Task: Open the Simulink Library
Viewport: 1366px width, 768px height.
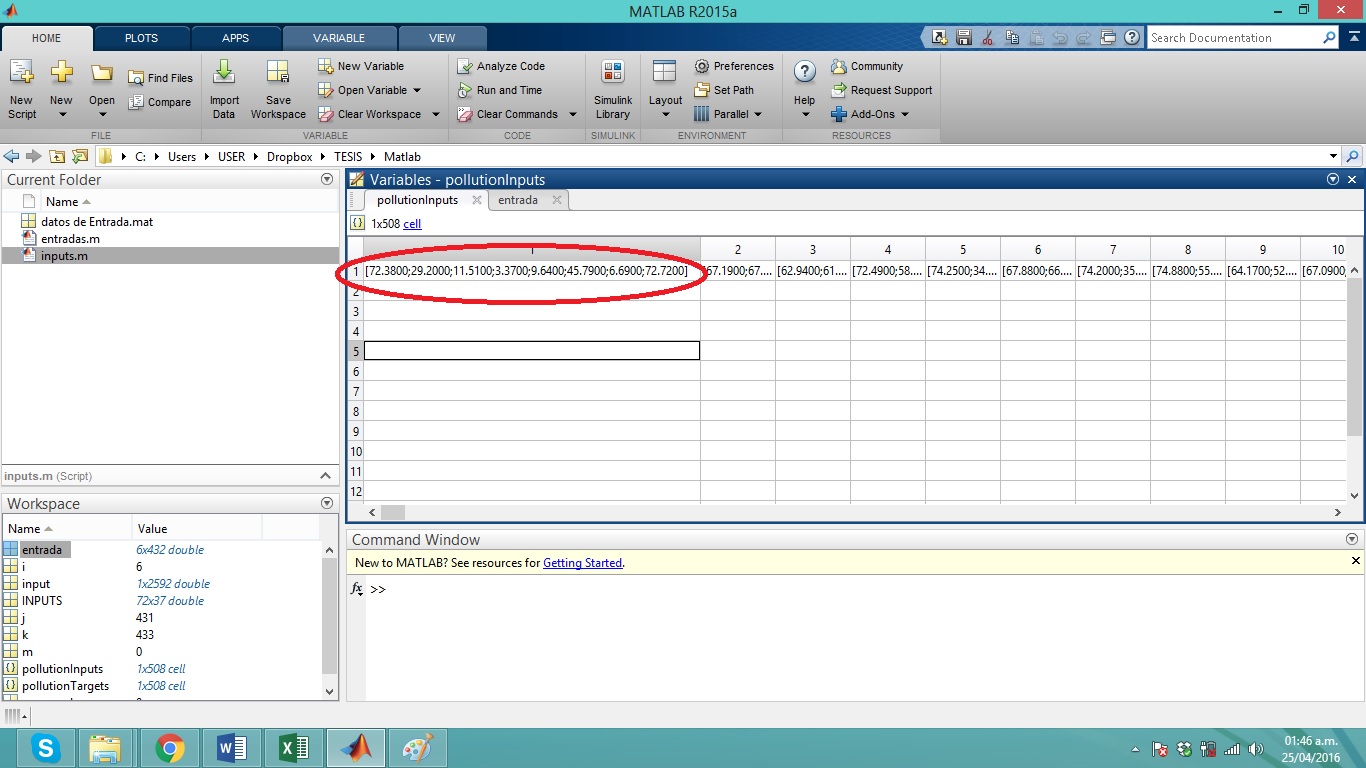Action: click(x=613, y=89)
